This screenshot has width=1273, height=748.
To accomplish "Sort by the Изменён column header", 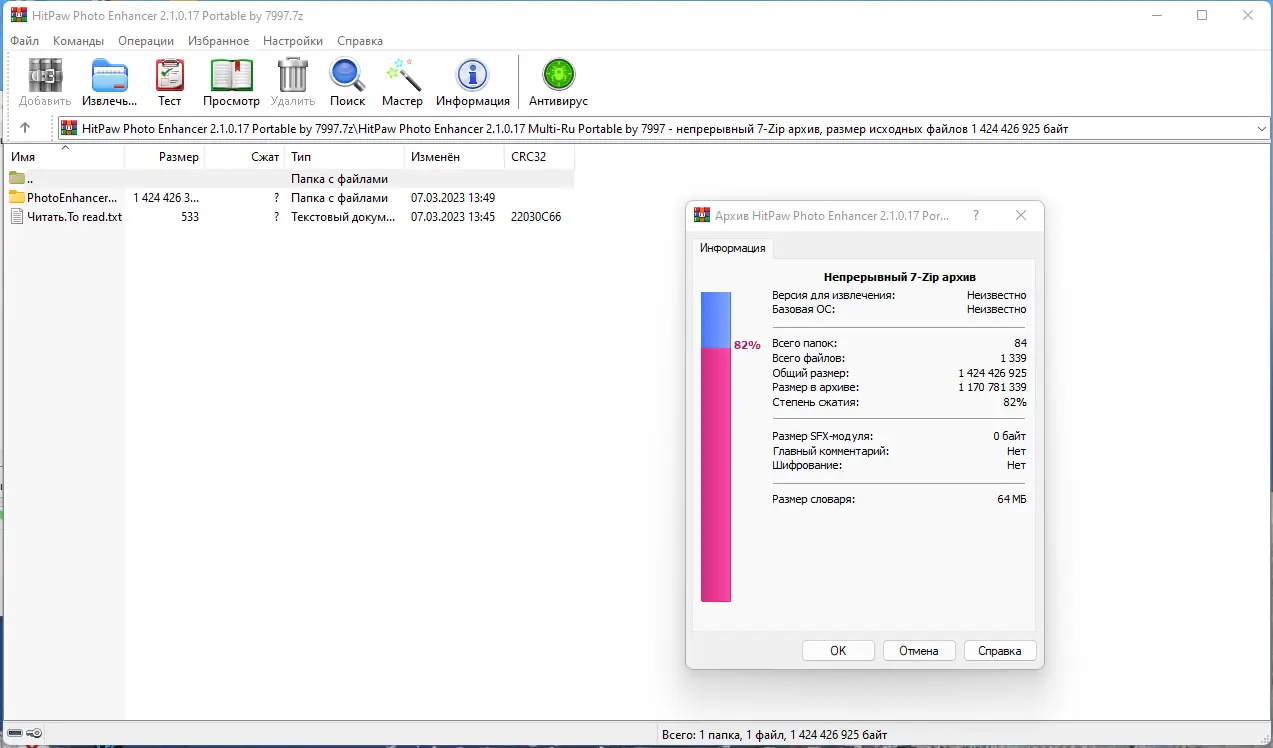I will (x=455, y=157).
